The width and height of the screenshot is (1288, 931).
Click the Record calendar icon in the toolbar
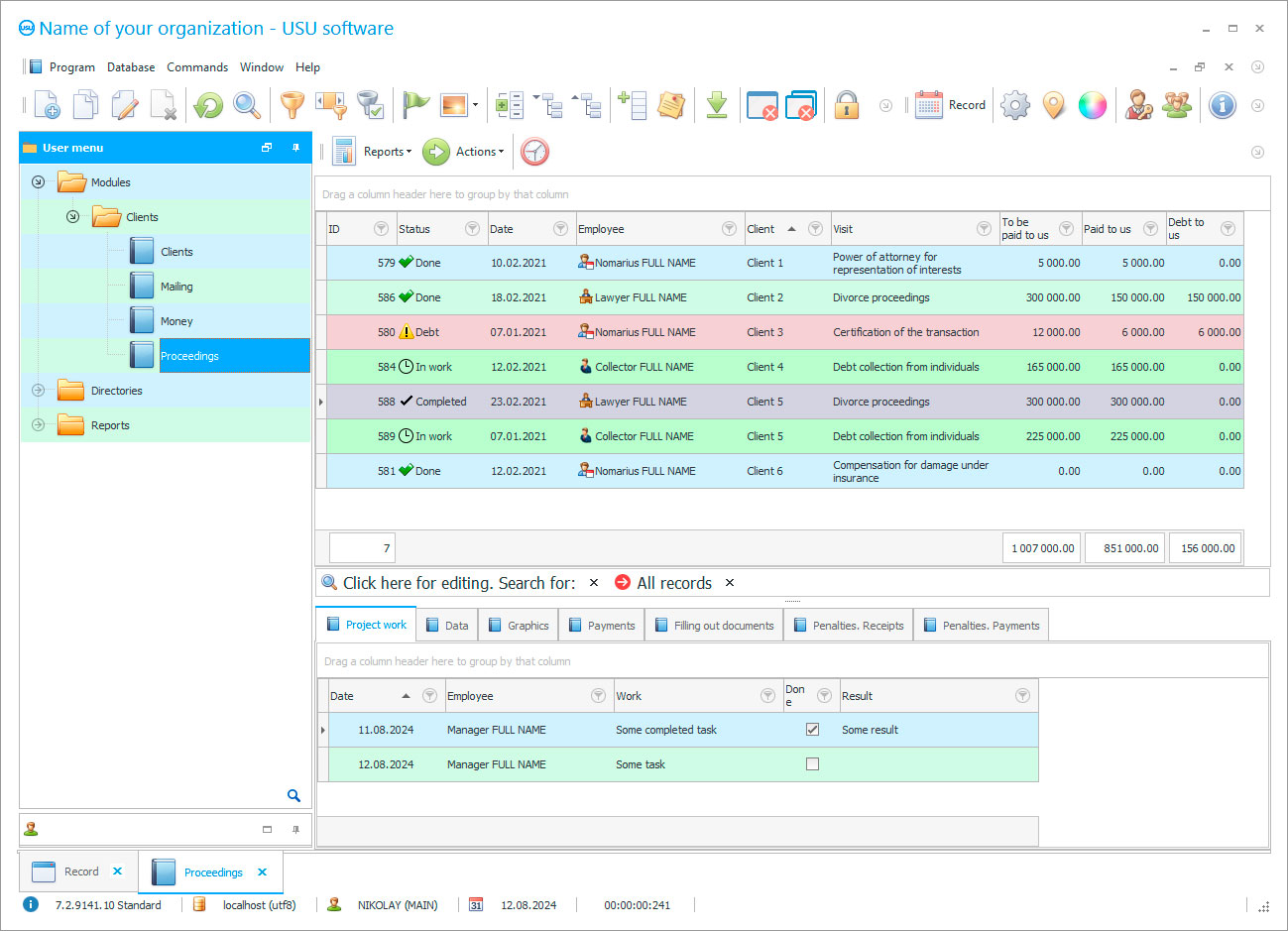(929, 104)
